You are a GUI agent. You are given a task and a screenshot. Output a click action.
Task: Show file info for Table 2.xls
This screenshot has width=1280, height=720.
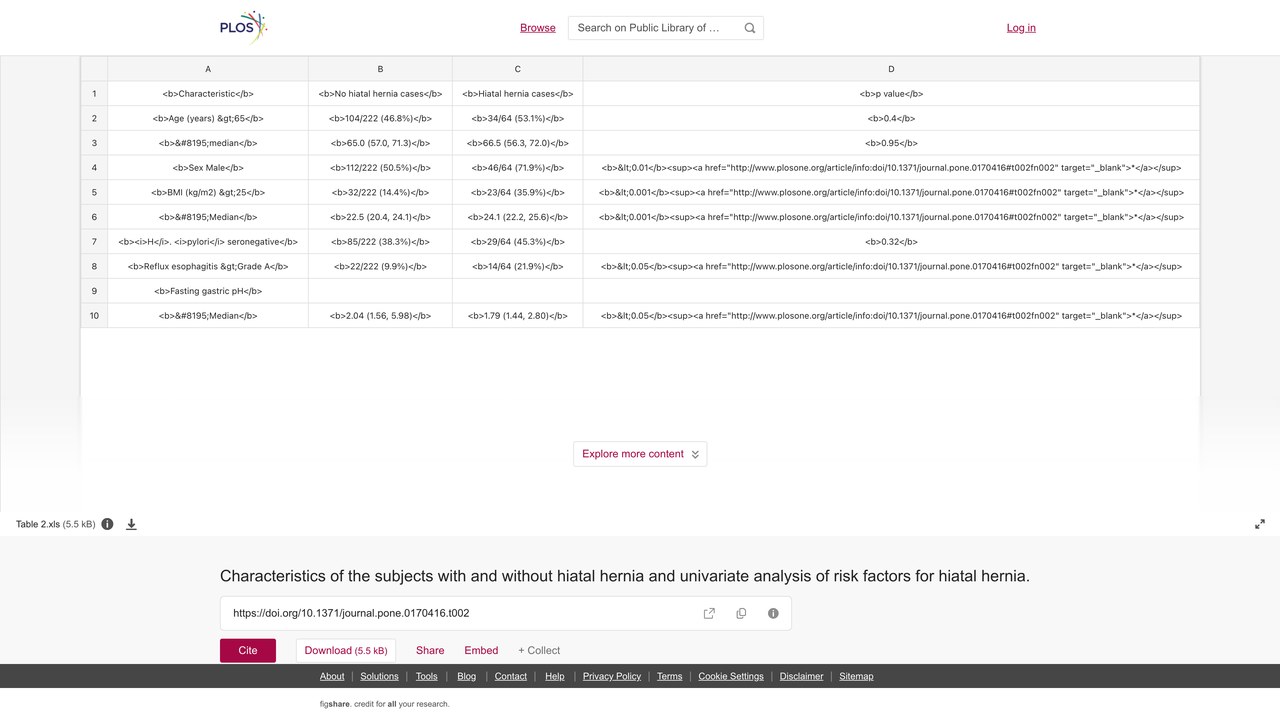pos(107,524)
